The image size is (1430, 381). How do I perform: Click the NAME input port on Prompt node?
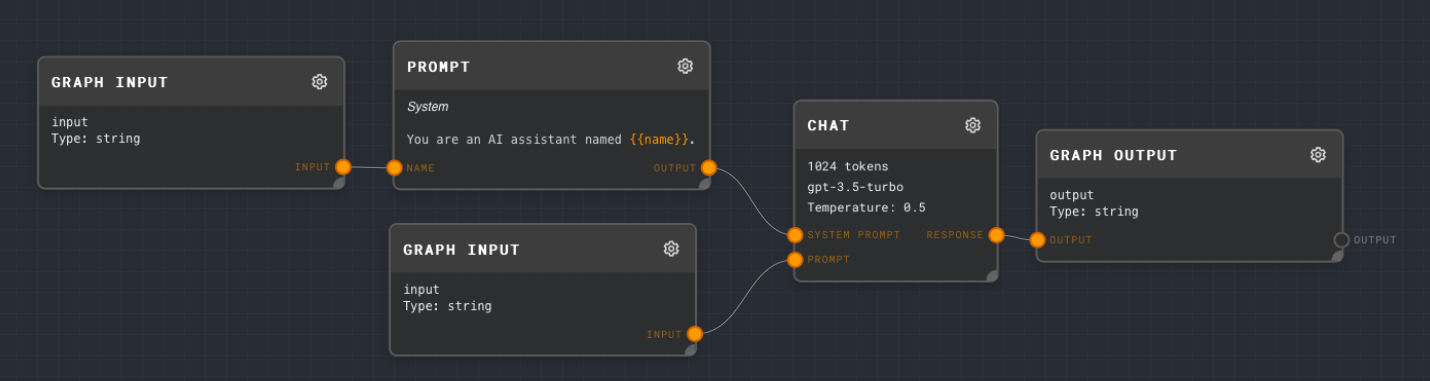pyautogui.click(x=395, y=168)
